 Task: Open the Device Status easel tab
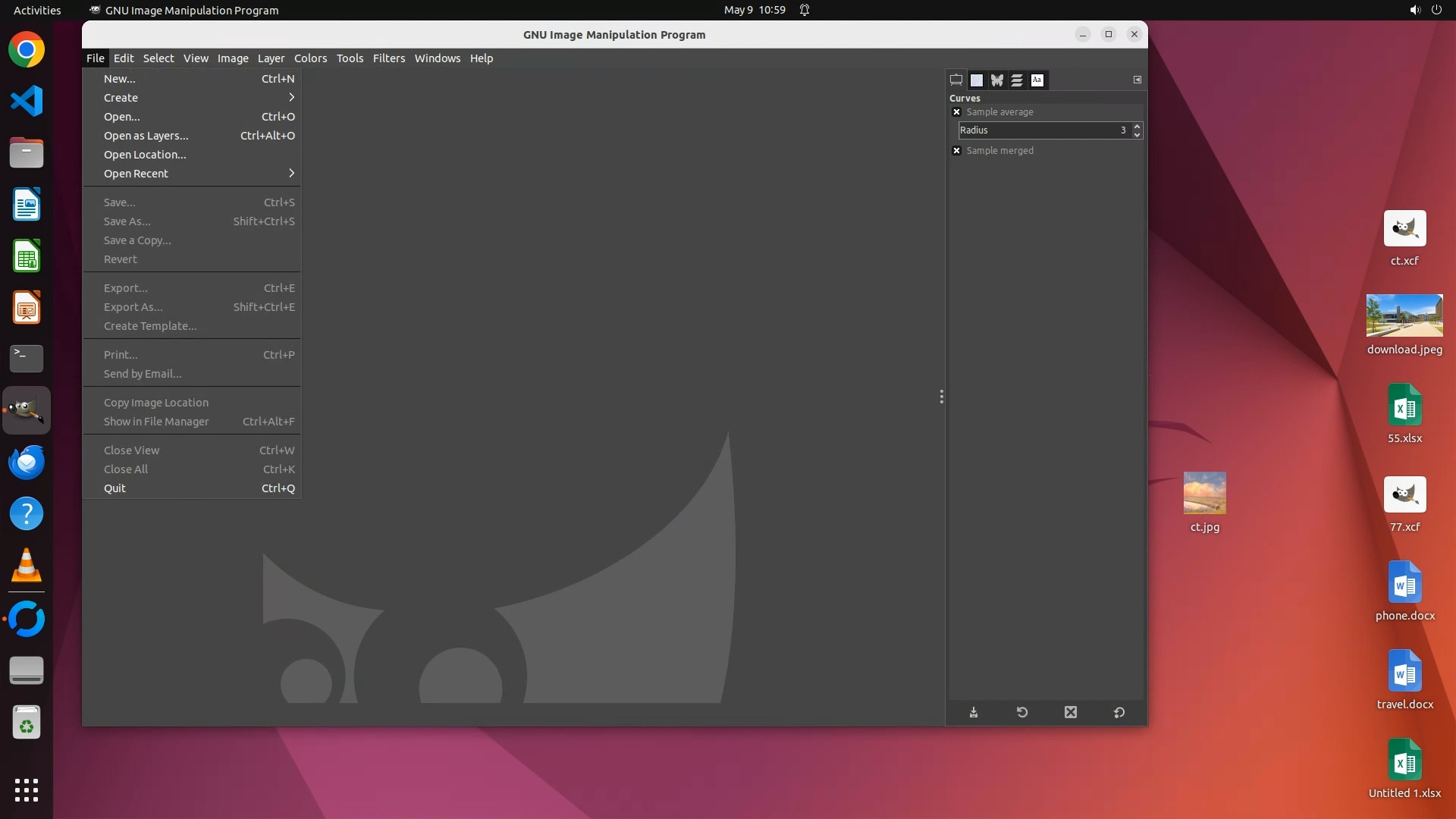click(956, 80)
